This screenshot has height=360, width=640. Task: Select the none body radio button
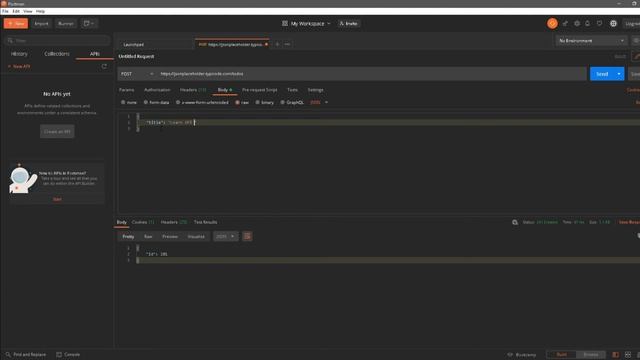pyautogui.click(x=123, y=102)
